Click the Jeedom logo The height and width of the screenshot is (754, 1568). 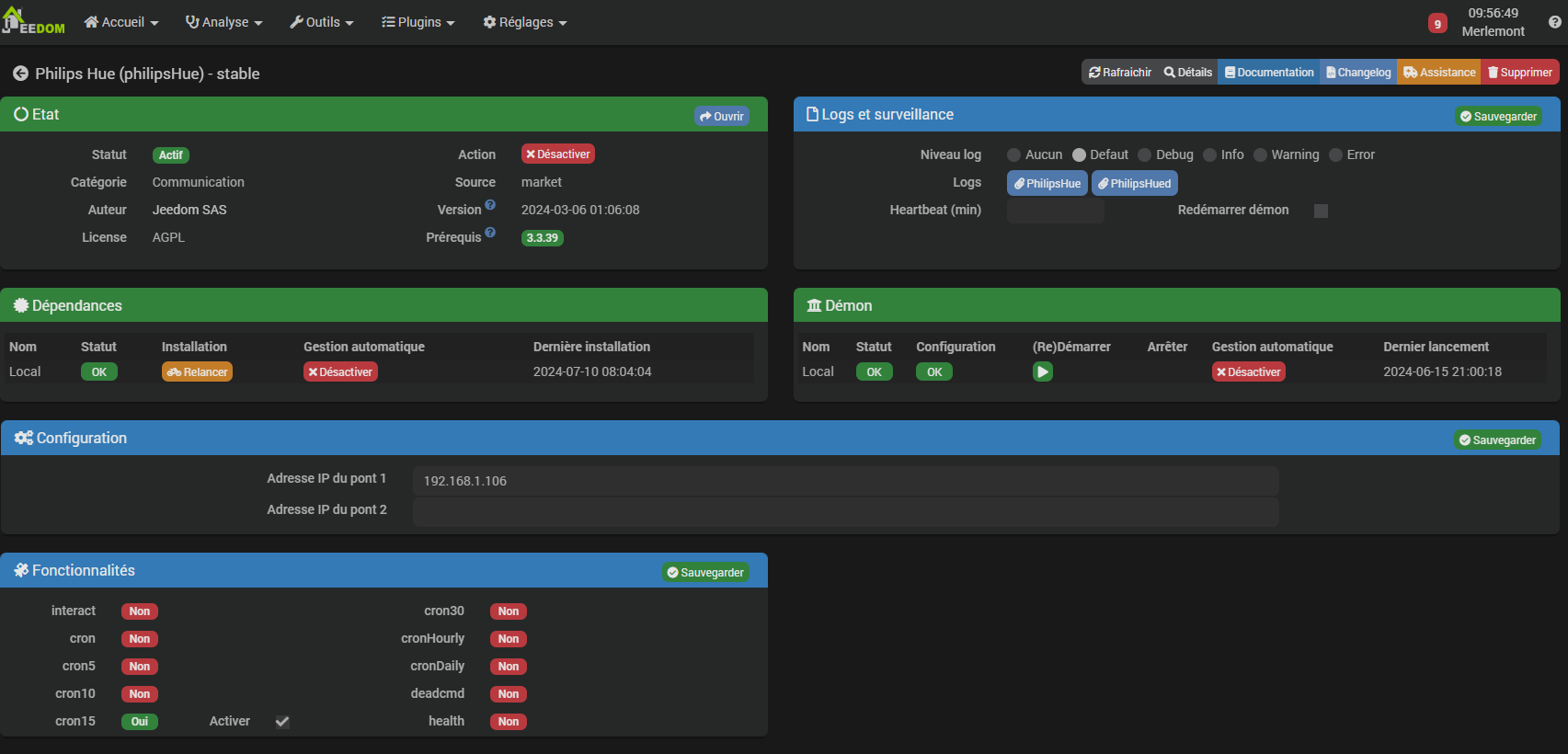(x=33, y=20)
